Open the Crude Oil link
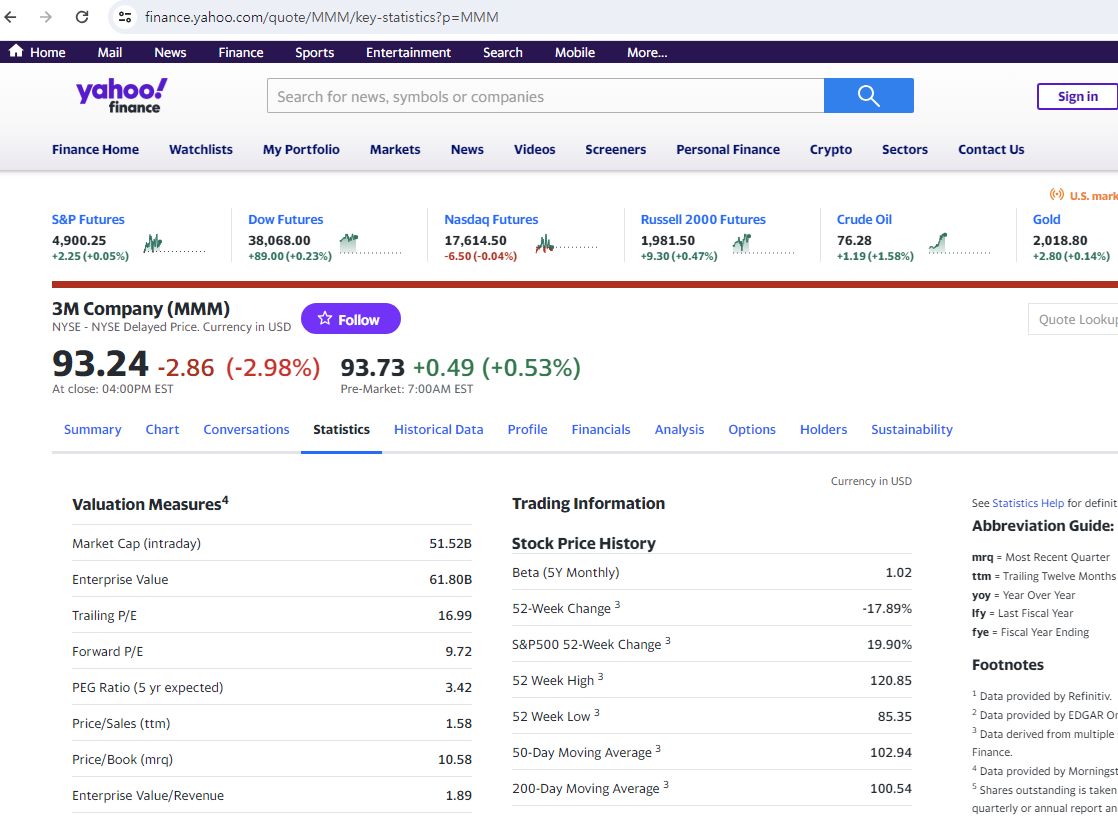1118x817 pixels. 864,220
